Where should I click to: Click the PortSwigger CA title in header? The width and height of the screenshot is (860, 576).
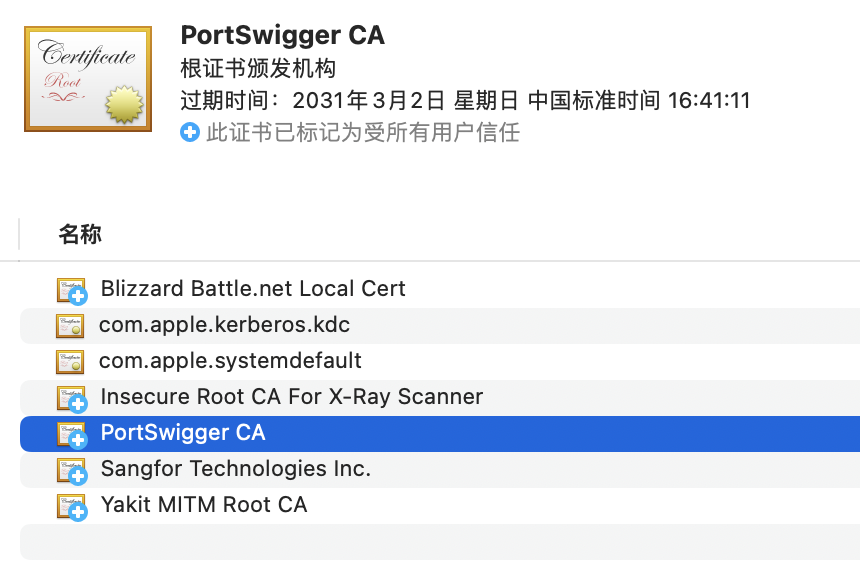pos(282,35)
